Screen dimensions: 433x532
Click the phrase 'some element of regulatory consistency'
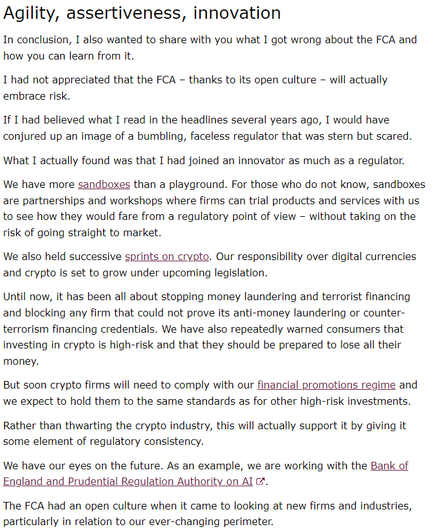102,441
